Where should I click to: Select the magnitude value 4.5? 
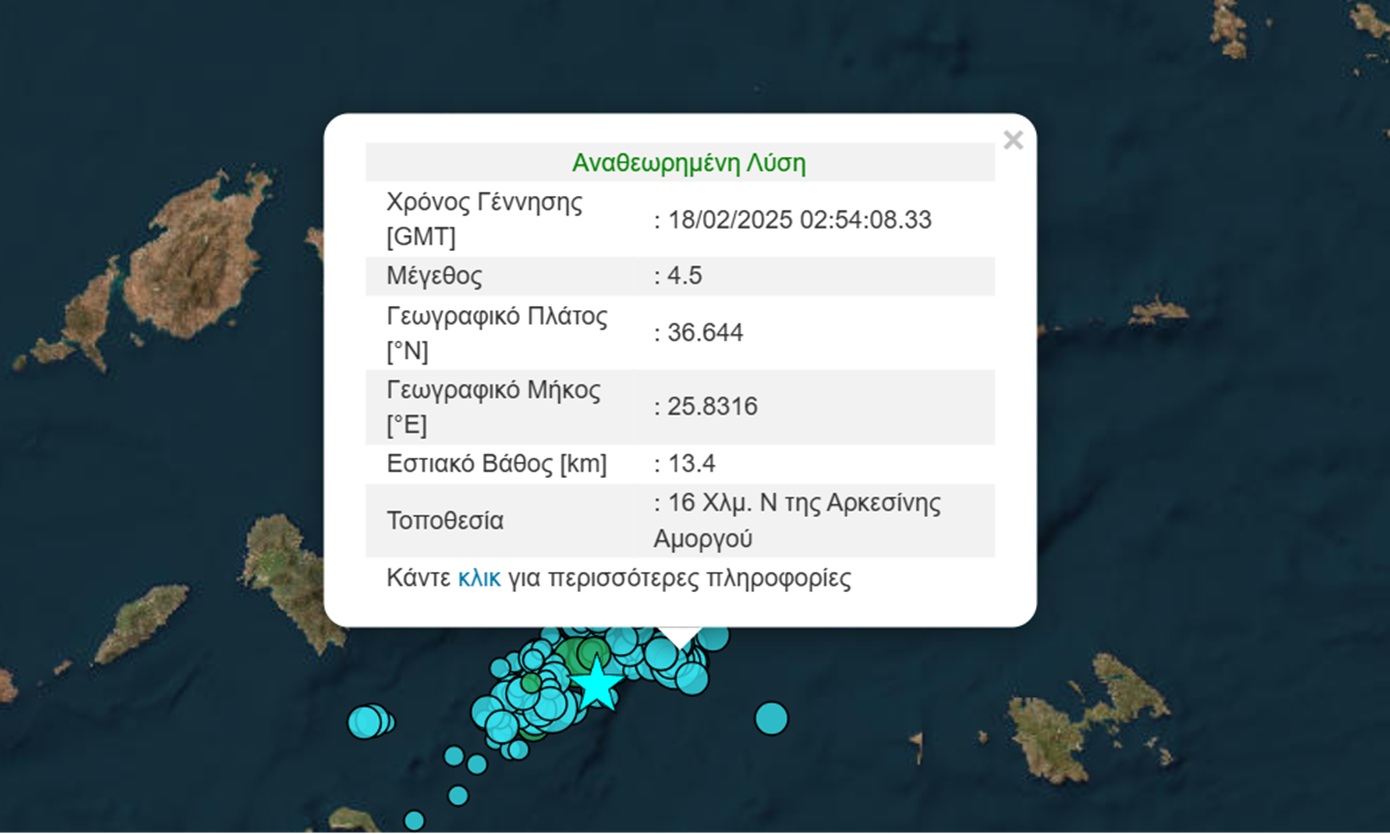point(683,276)
